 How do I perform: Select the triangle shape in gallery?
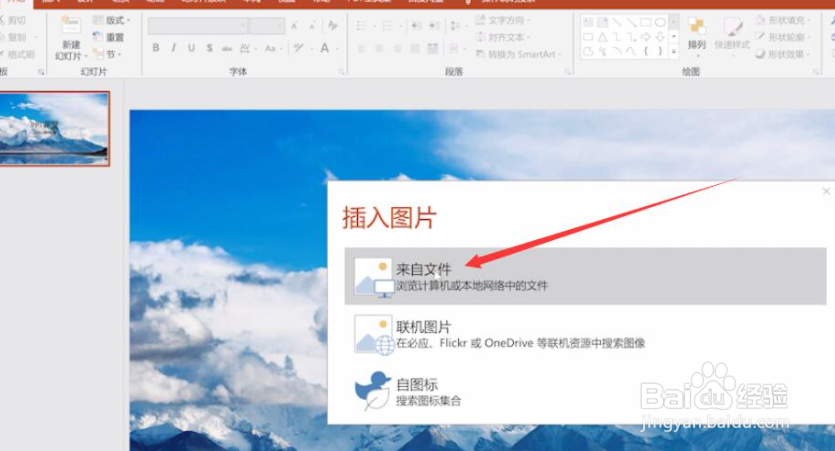(x=602, y=37)
